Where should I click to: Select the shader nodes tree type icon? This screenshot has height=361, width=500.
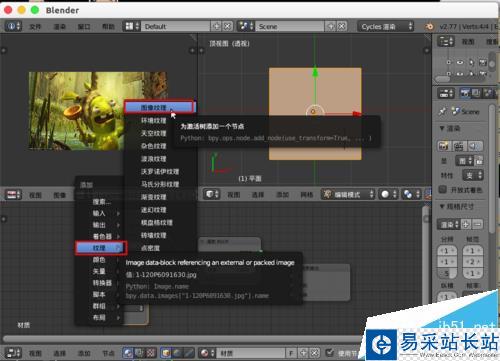128,353
